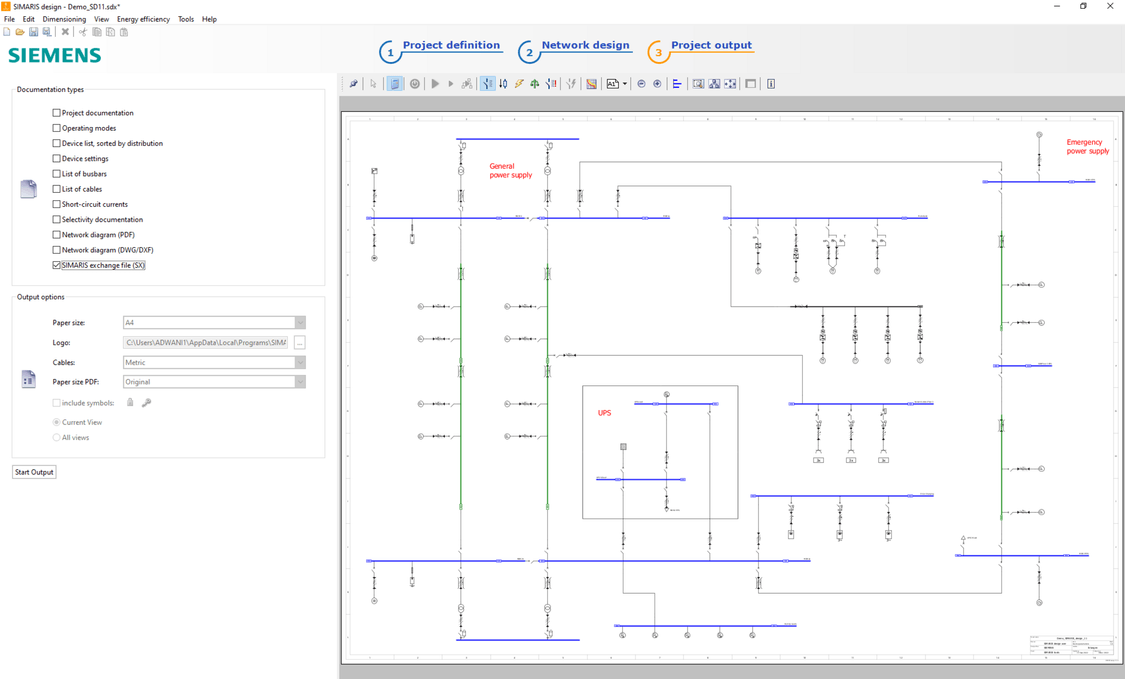This screenshot has height=679, width=1125.
Task: Select the zoom-in magnifier icon on the toolbar
Action: (657, 83)
